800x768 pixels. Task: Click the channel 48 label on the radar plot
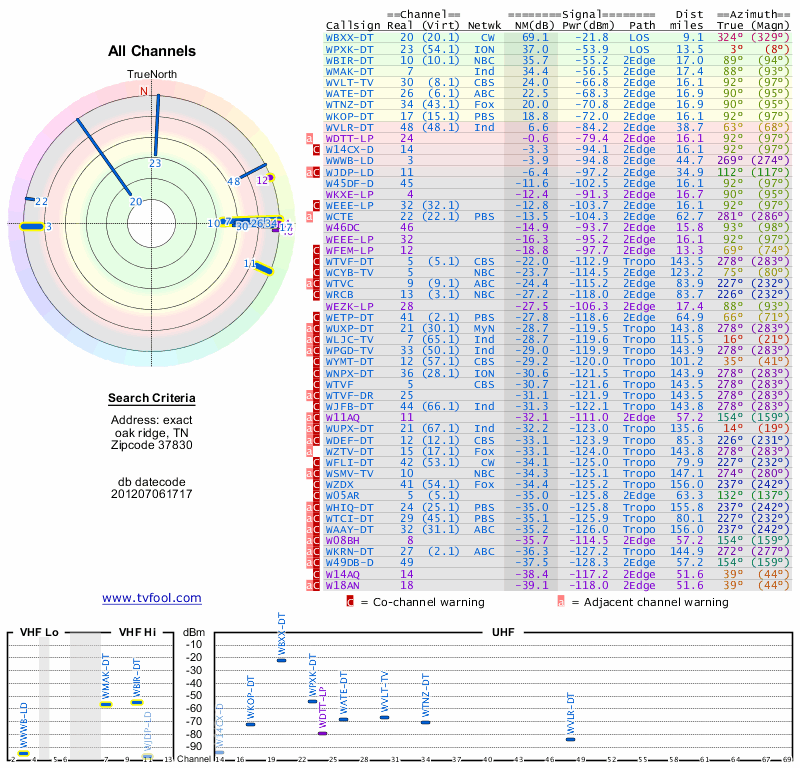[x=234, y=182]
